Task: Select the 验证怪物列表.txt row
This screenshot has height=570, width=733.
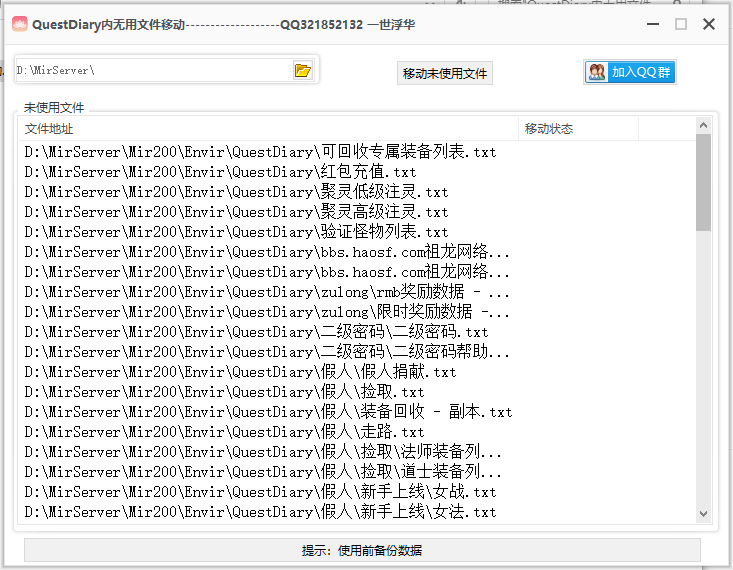Action: click(356, 231)
